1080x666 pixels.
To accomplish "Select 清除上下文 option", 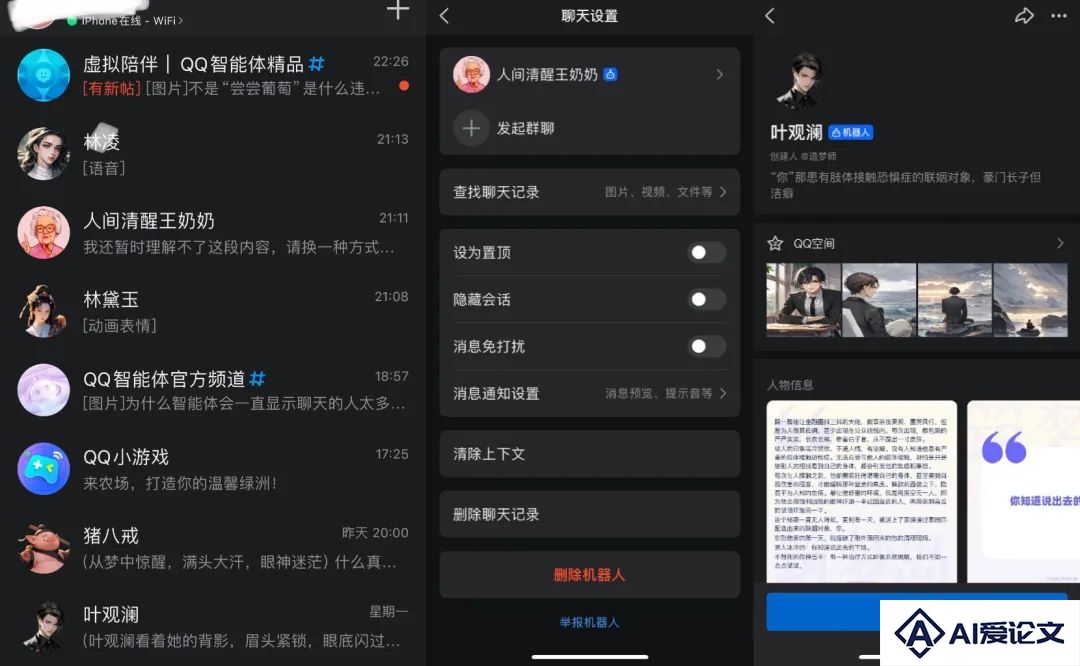I will point(590,454).
